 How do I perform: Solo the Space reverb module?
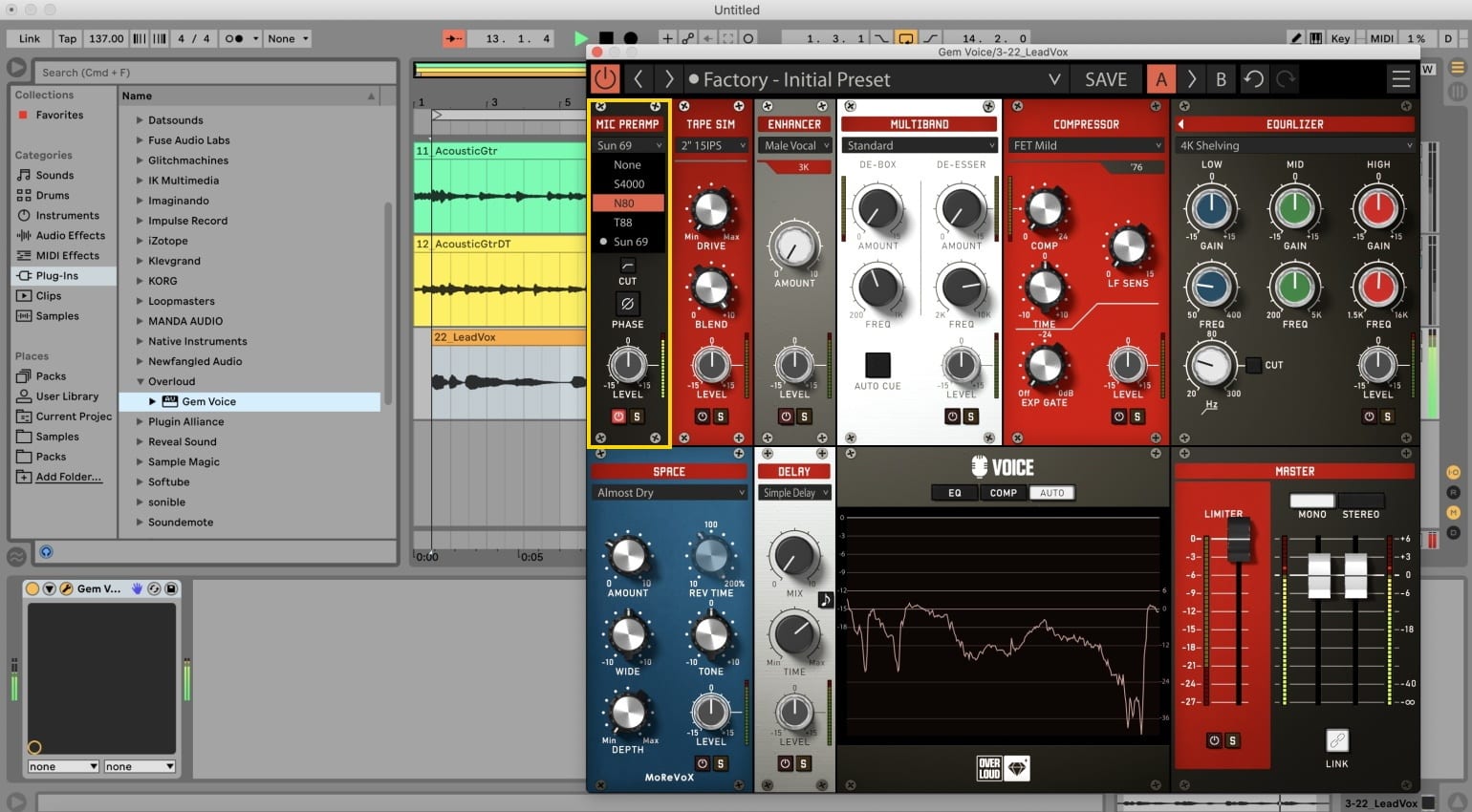click(720, 763)
